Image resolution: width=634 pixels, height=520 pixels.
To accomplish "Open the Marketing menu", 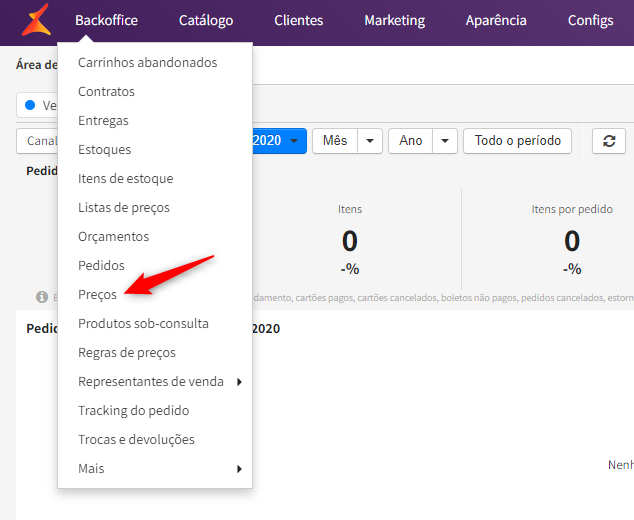I will pyautogui.click(x=395, y=20).
